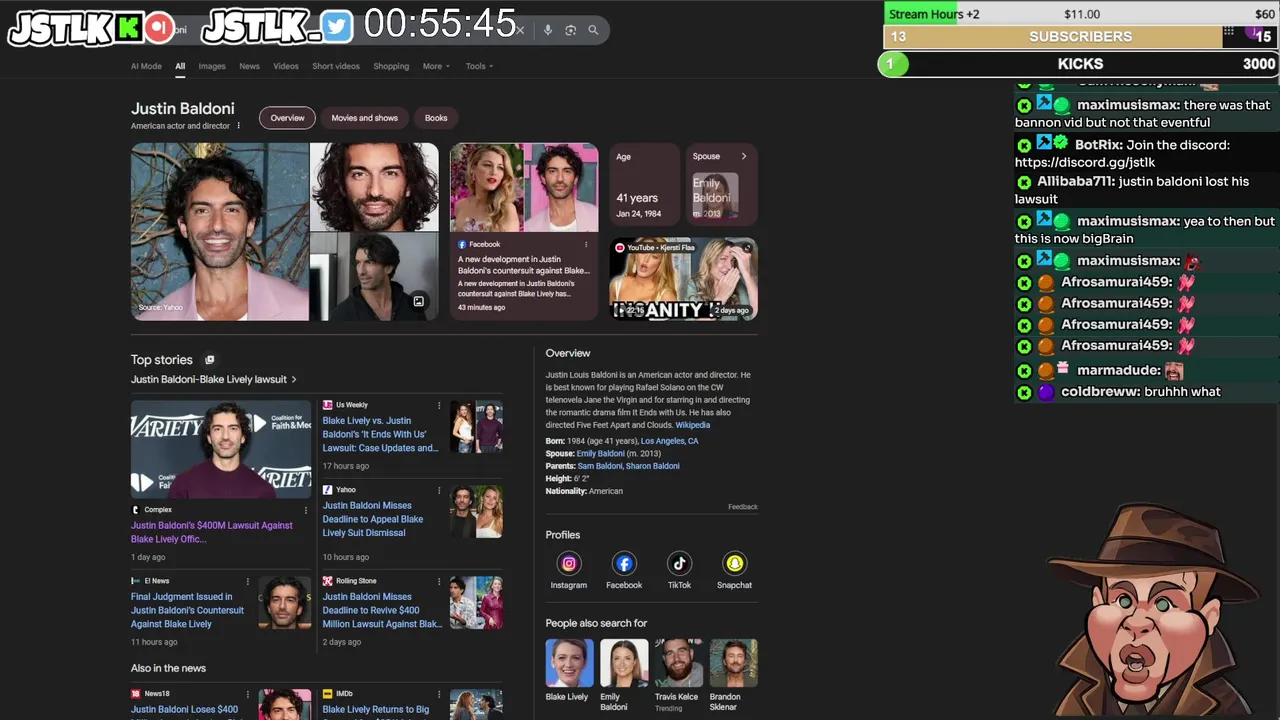Open the Emily Baldoni spouse link
The height and width of the screenshot is (720, 1280).
[x=600, y=454]
